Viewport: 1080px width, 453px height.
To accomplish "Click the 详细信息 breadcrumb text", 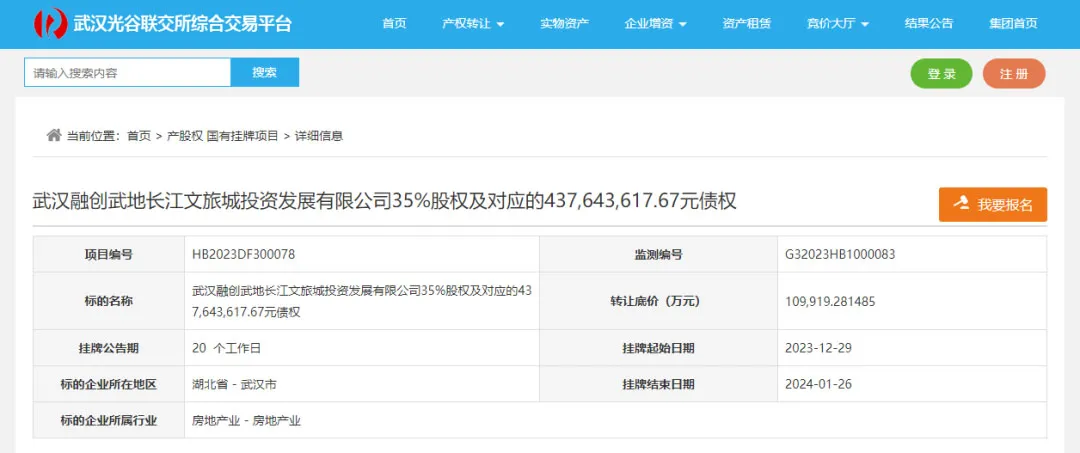I will (319, 136).
